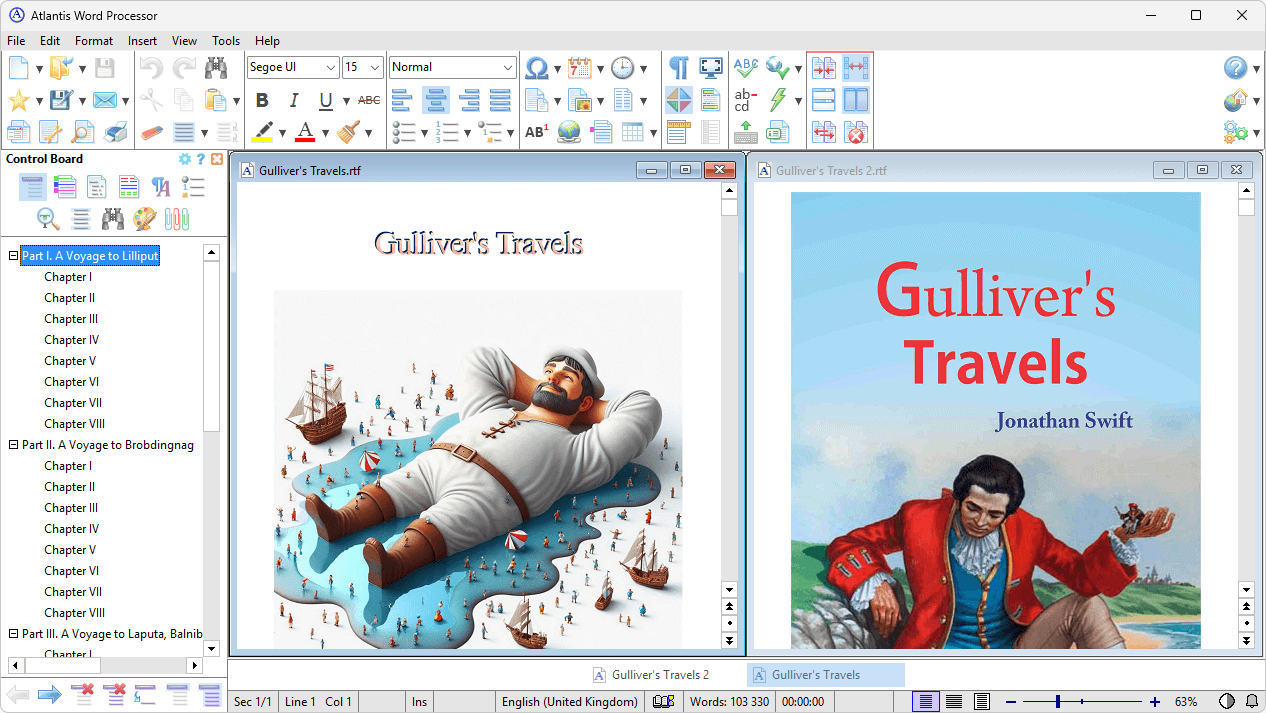This screenshot has height=713, width=1266.
Task: Apply yellow highlight color marker
Action: pyautogui.click(x=262, y=132)
